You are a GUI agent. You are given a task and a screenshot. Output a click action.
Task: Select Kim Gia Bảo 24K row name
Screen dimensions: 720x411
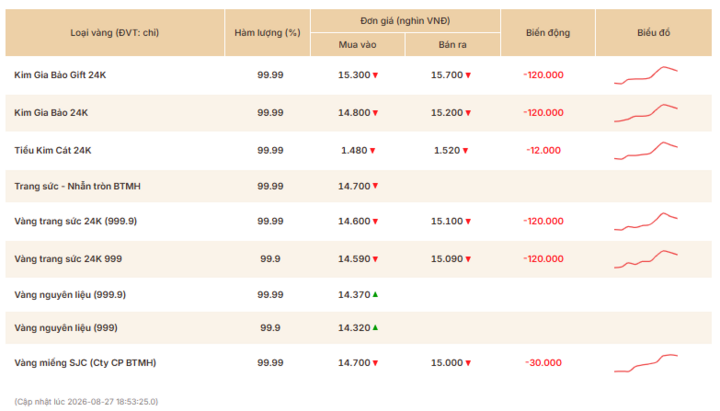tap(51, 113)
